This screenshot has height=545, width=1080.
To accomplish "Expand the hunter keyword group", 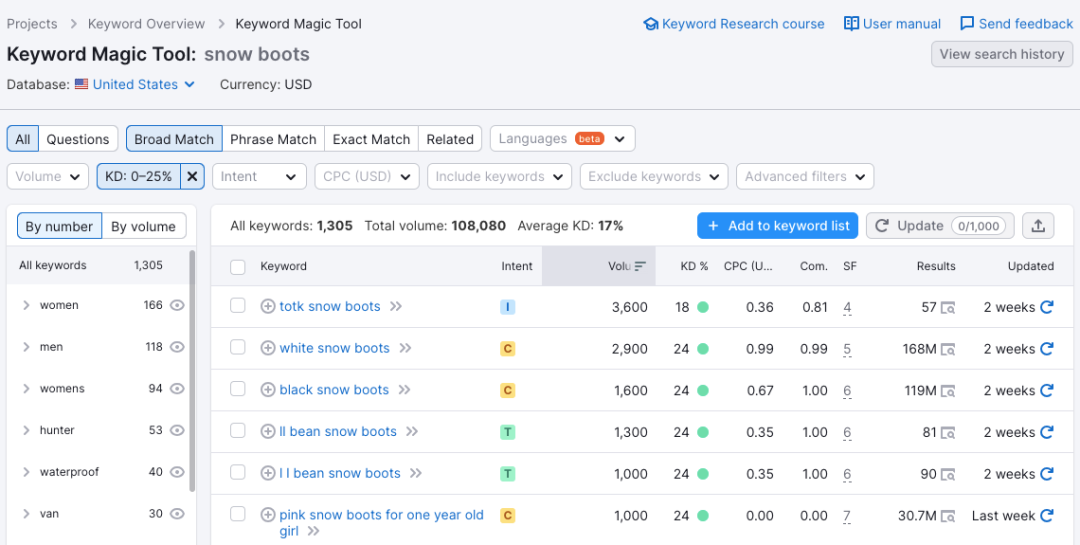I will point(26,431).
